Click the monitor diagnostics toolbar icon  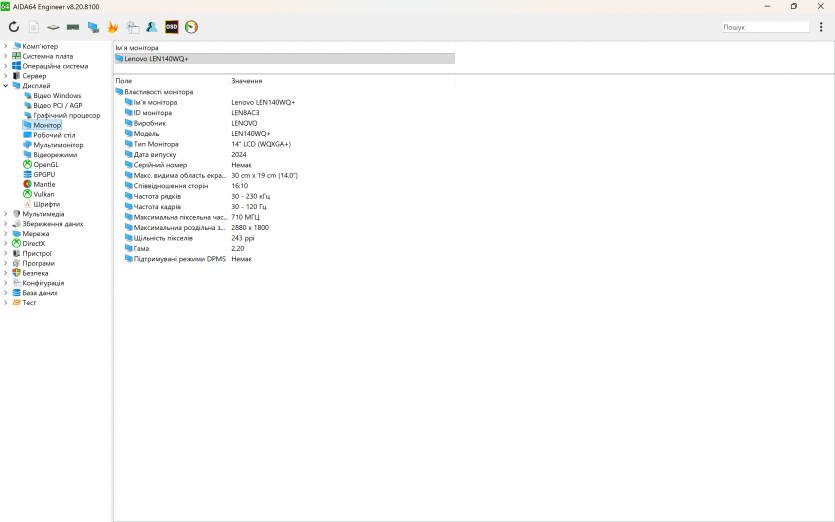pyautogui.click(x=93, y=27)
